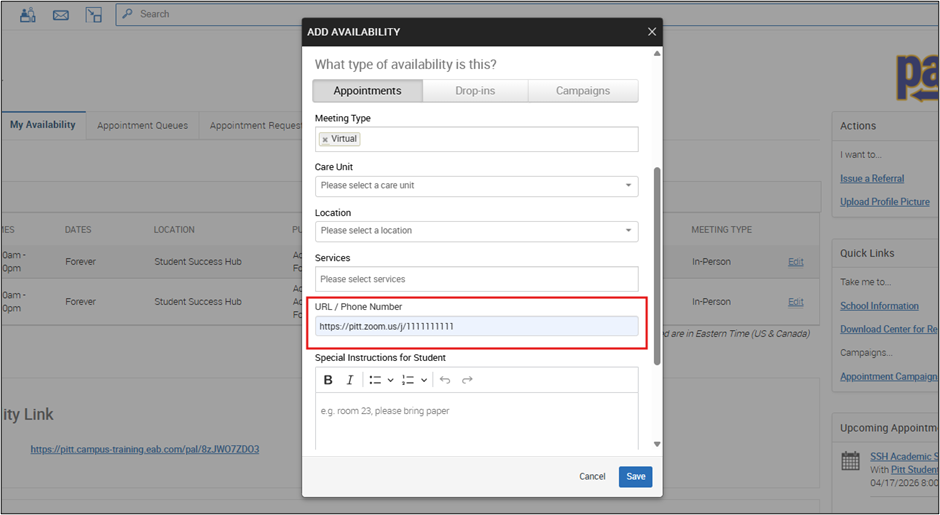This screenshot has height=515, width=940.
Task: Click the search magnifier icon
Action: coord(127,14)
